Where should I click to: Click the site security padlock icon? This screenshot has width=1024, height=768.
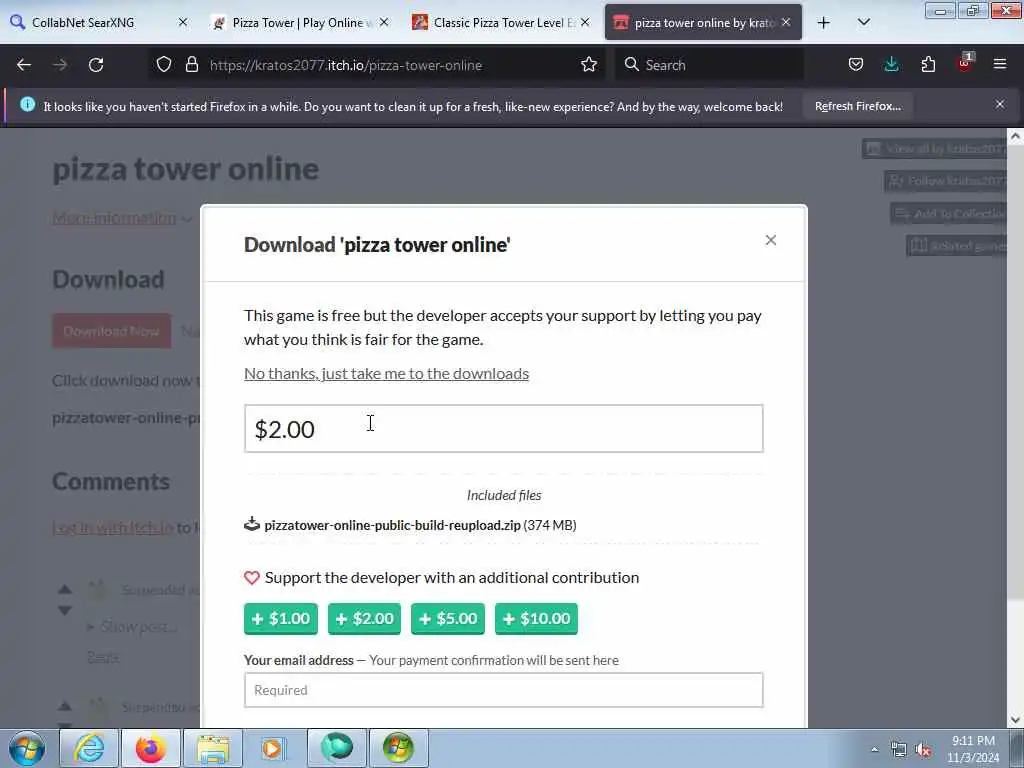point(191,65)
